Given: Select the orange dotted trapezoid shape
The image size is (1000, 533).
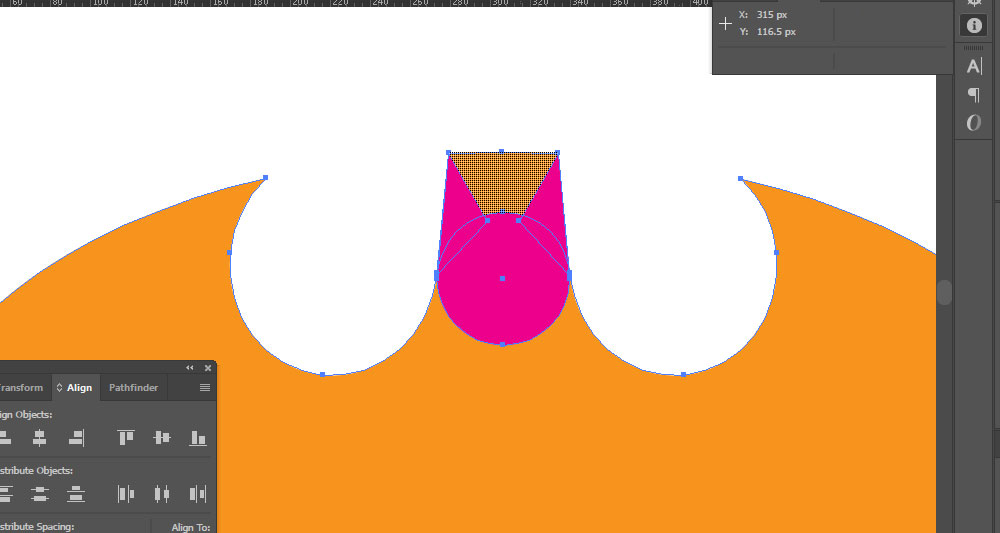Looking at the screenshot, I should pos(503,182).
